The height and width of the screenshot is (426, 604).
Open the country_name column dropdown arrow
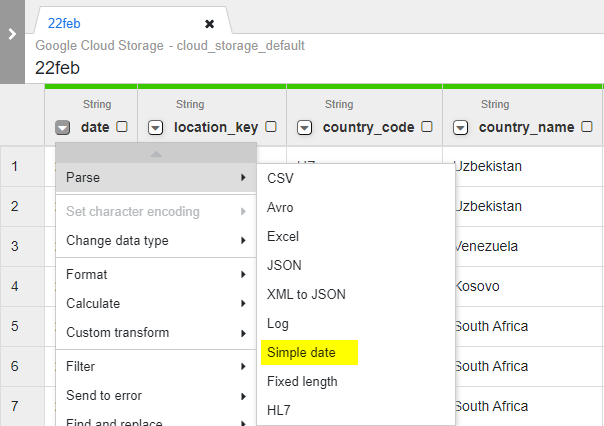(x=461, y=127)
